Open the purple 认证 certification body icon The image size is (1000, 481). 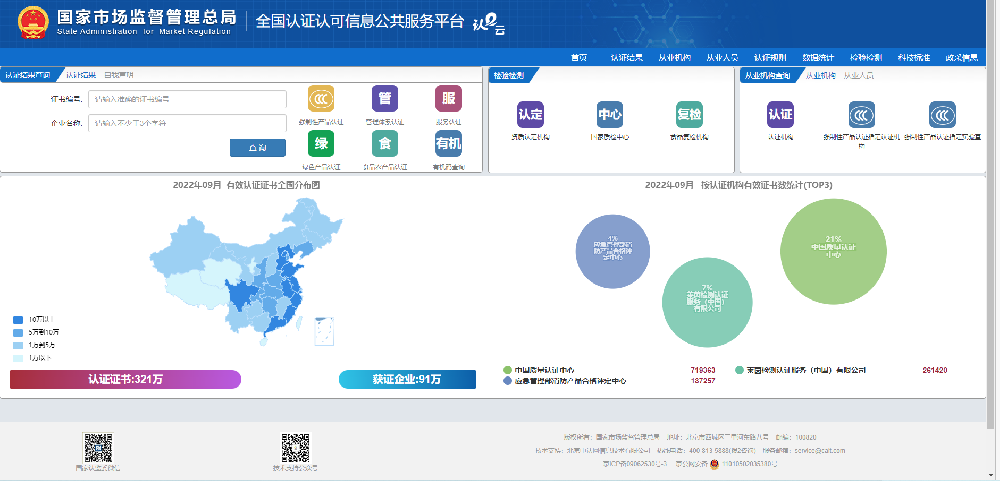(x=780, y=114)
